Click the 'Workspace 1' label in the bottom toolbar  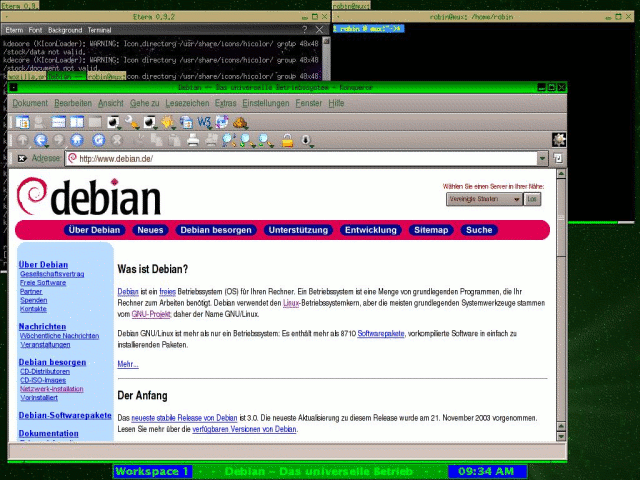pyautogui.click(x=152, y=471)
